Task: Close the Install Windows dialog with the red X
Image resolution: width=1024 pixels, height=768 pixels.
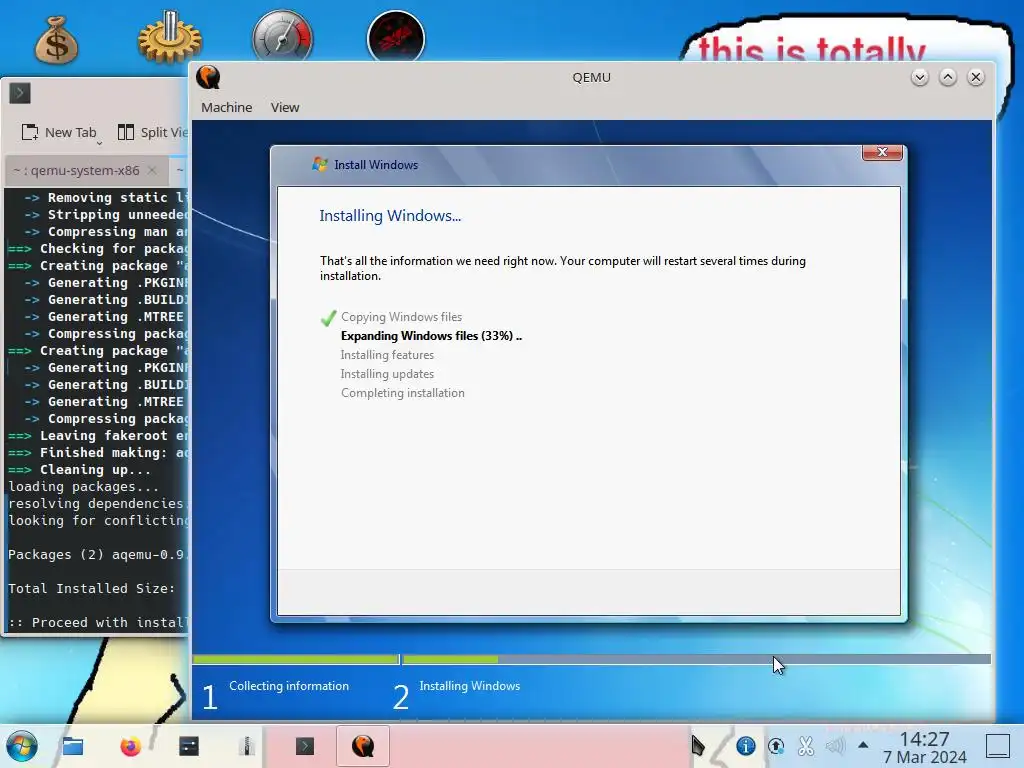Action: coord(882,152)
